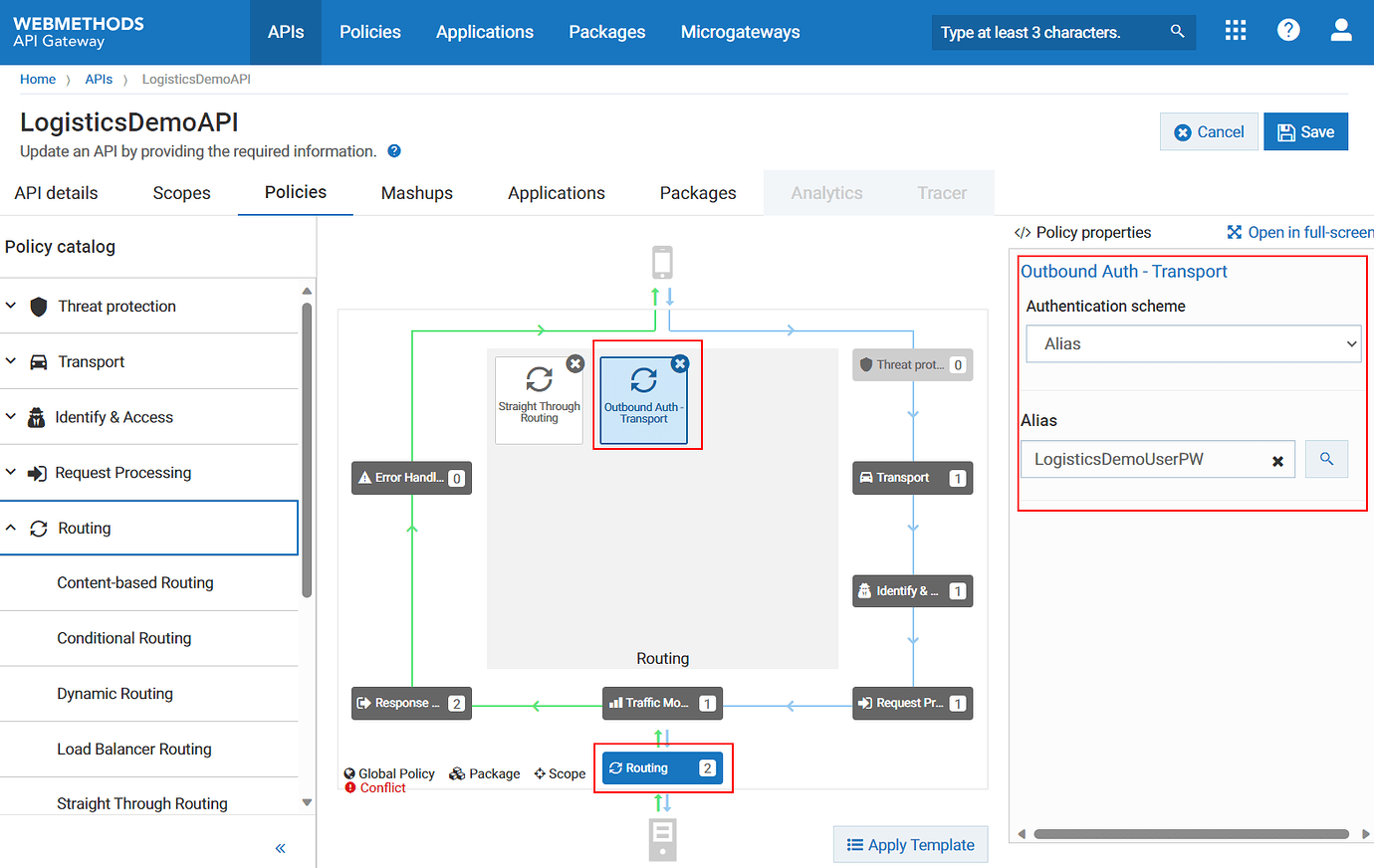Go to Applications in top navigation
The width and height of the screenshot is (1374, 868).
[485, 32]
